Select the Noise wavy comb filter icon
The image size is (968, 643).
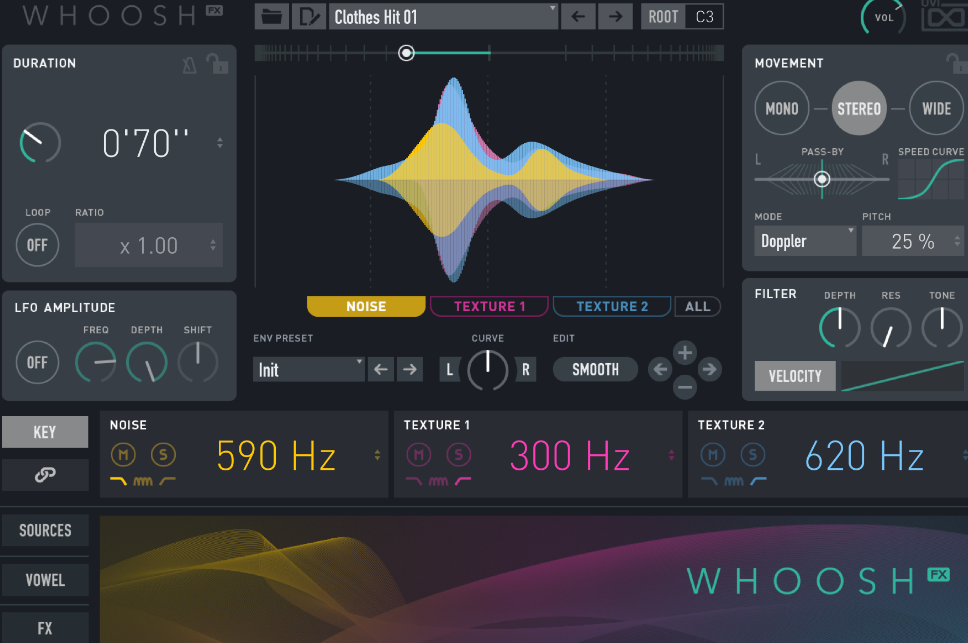(x=143, y=481)
